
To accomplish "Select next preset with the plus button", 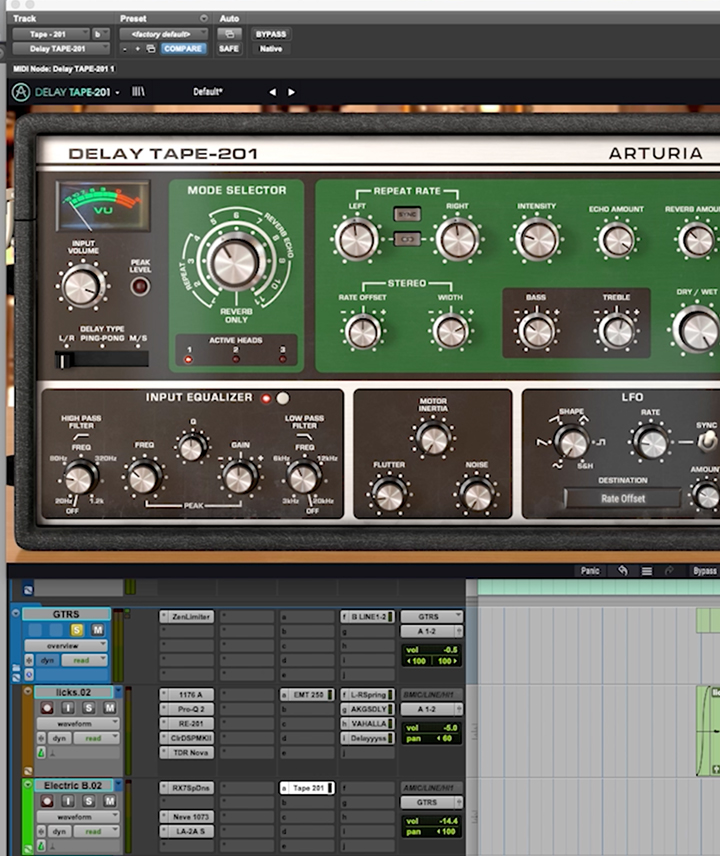I will 138,49.
